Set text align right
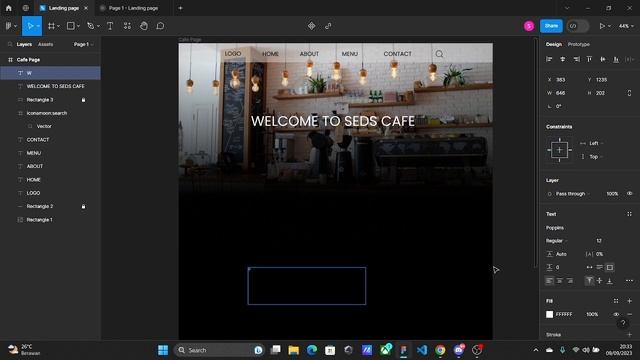640x360 pixels. point(570,281)
